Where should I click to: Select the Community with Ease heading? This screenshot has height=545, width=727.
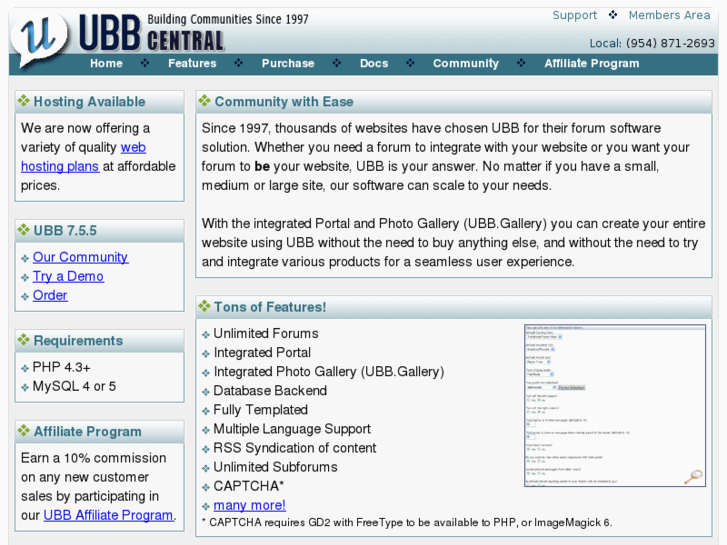coord(284,102)
